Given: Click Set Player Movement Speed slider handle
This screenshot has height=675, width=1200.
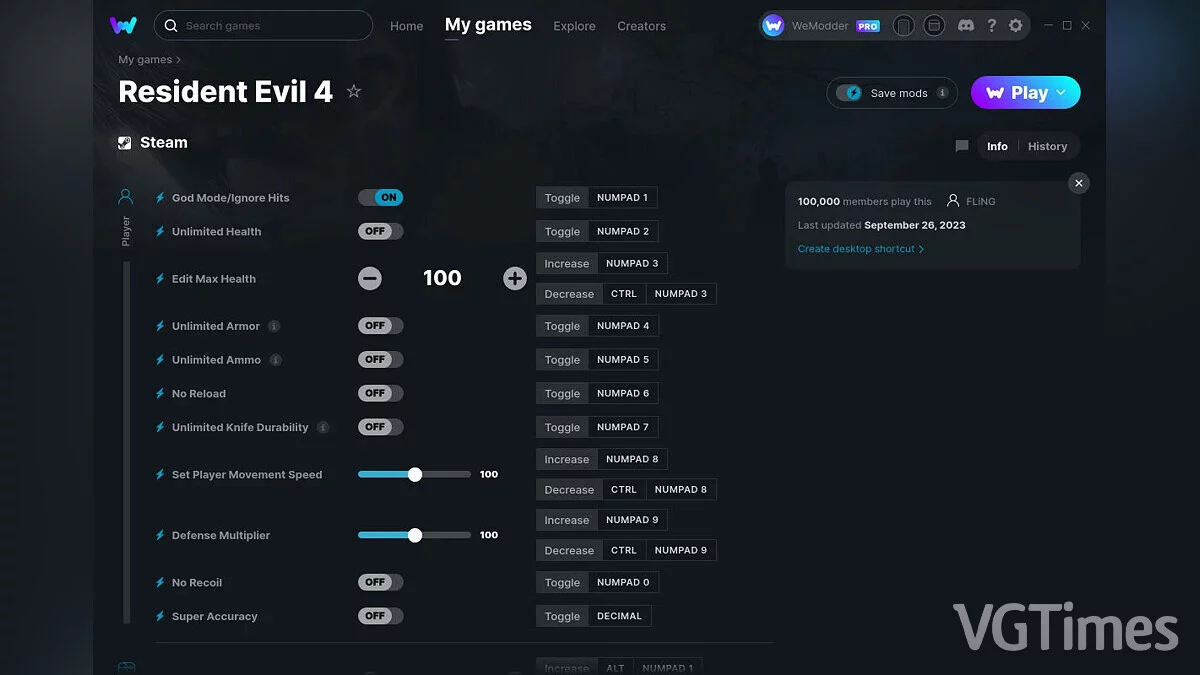Looking at the screenshot, I should point(415,475).
